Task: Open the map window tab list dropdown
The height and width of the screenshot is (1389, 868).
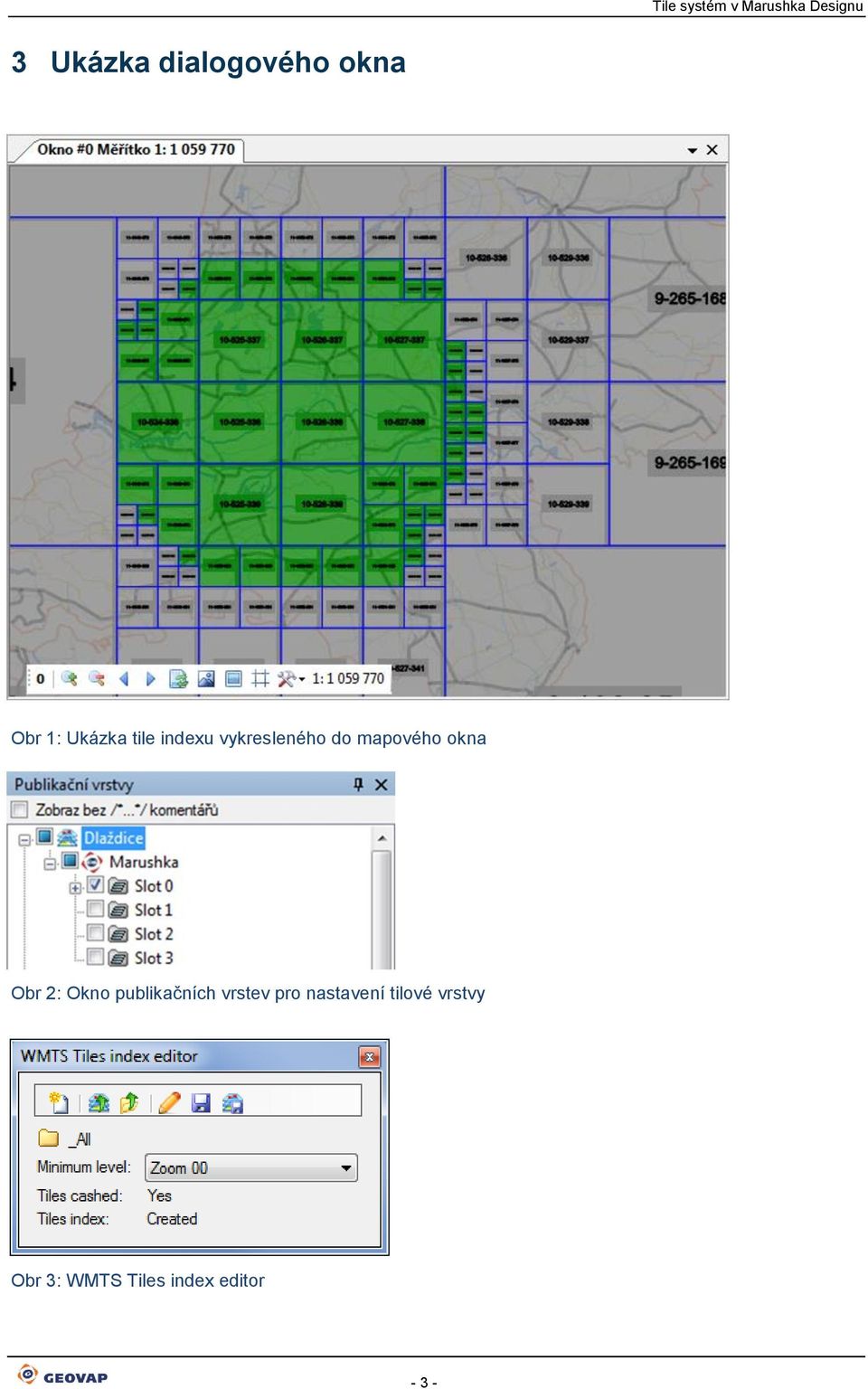Action: (x=693, y=150)
